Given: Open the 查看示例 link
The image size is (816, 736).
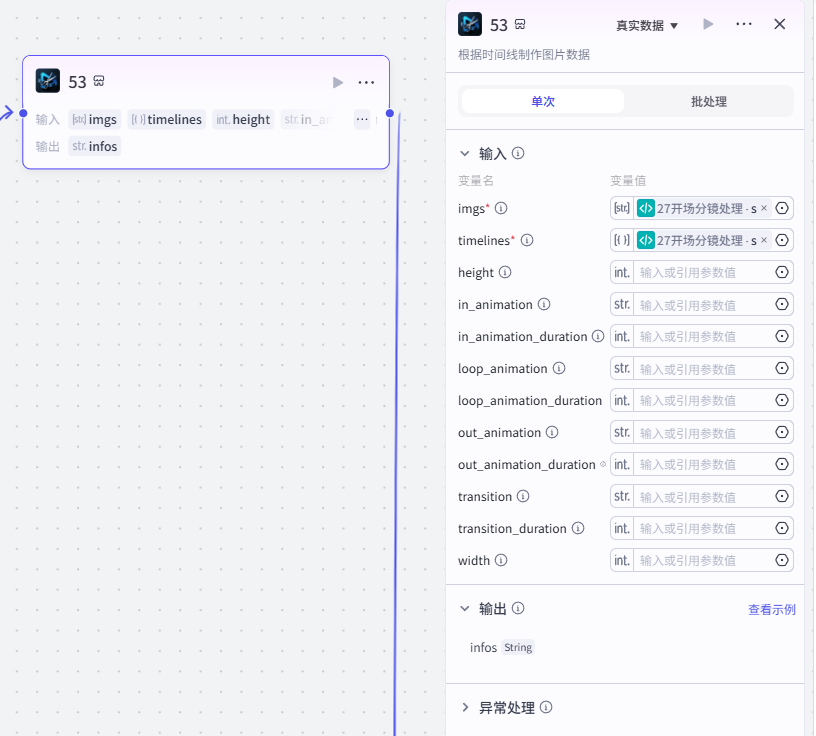Looking at the screenshot, I should coord(772,610).
